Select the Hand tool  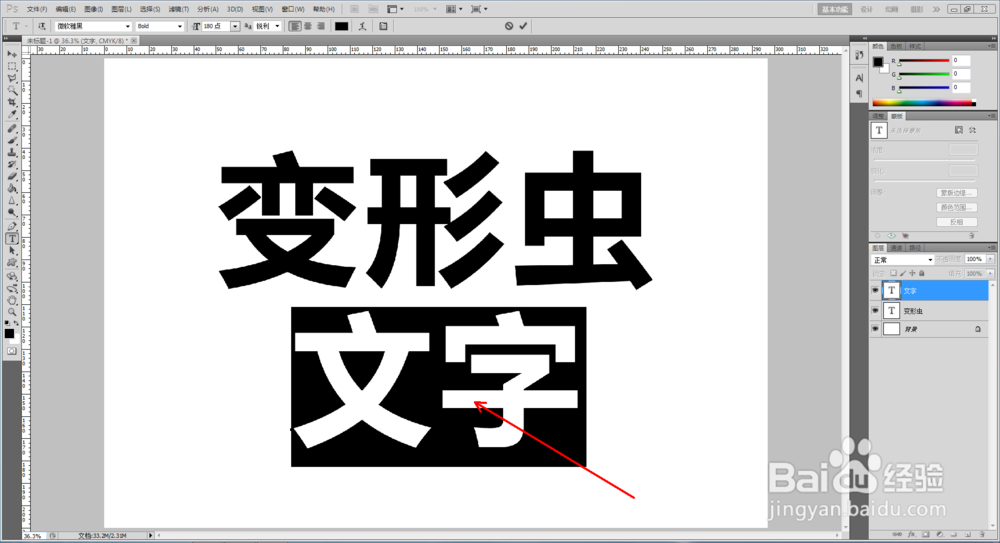coord(11,300)
